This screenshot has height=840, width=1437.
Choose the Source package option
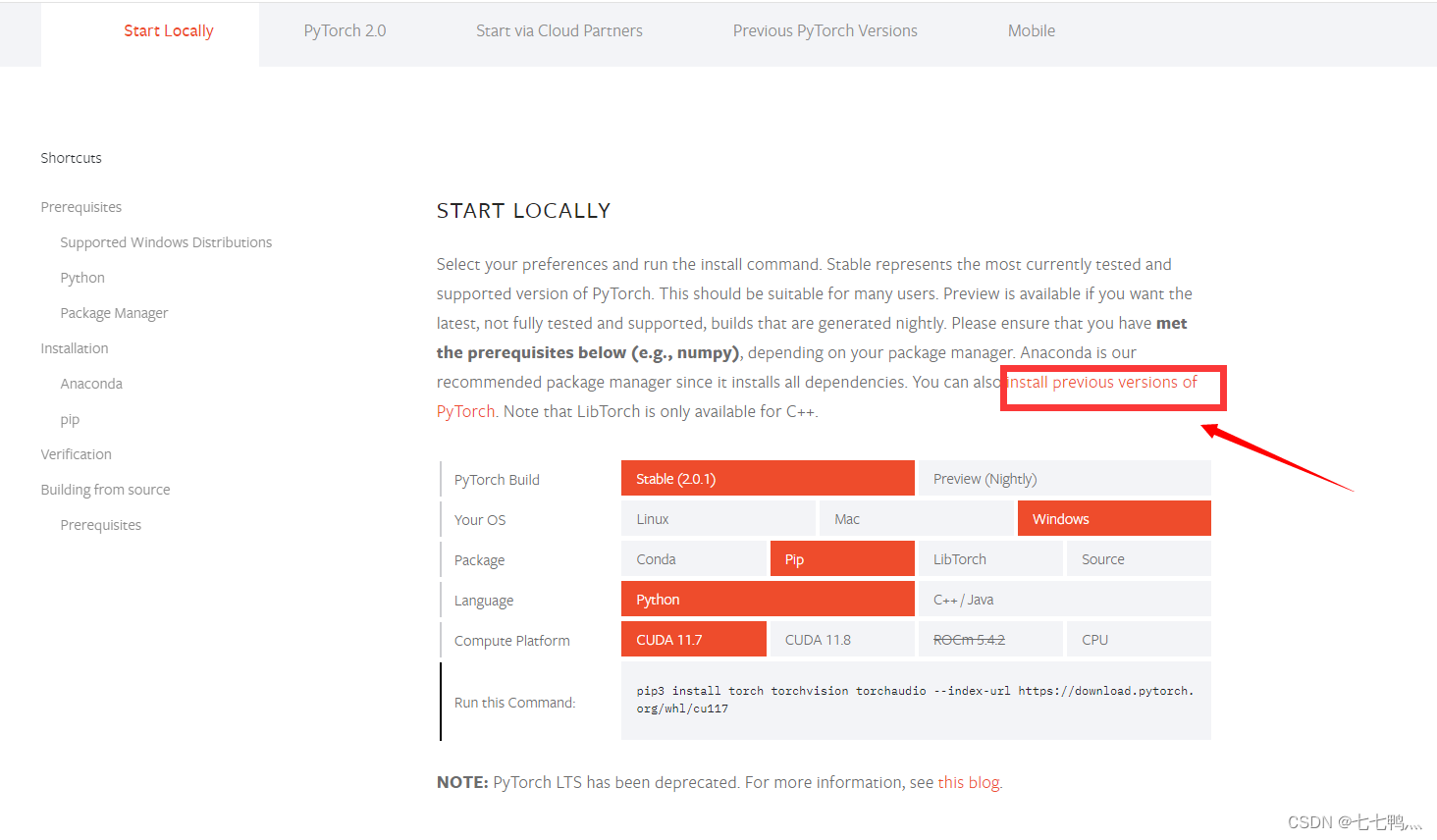(x=1139, y=558)
